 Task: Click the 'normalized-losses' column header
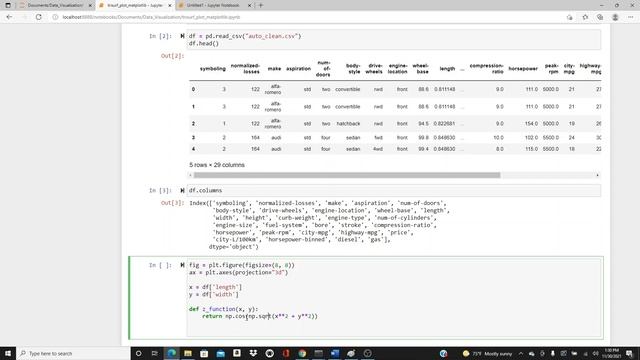[245, 69]
